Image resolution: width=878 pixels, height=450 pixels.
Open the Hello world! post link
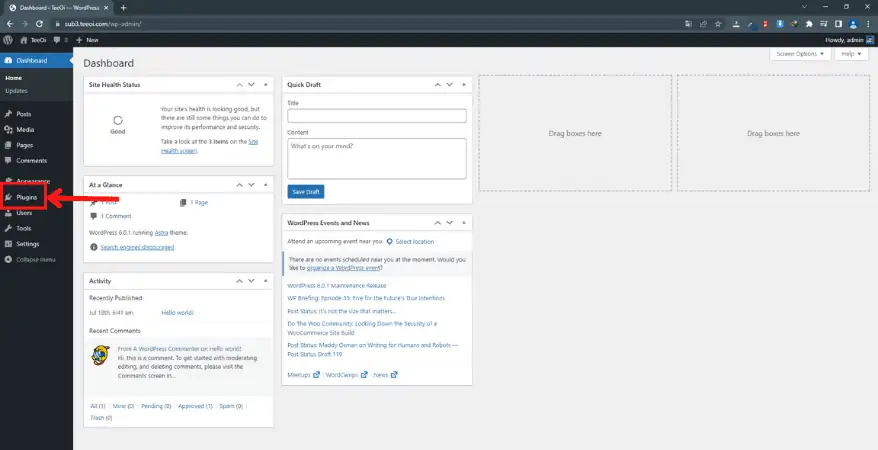click(x=178, y=313)
